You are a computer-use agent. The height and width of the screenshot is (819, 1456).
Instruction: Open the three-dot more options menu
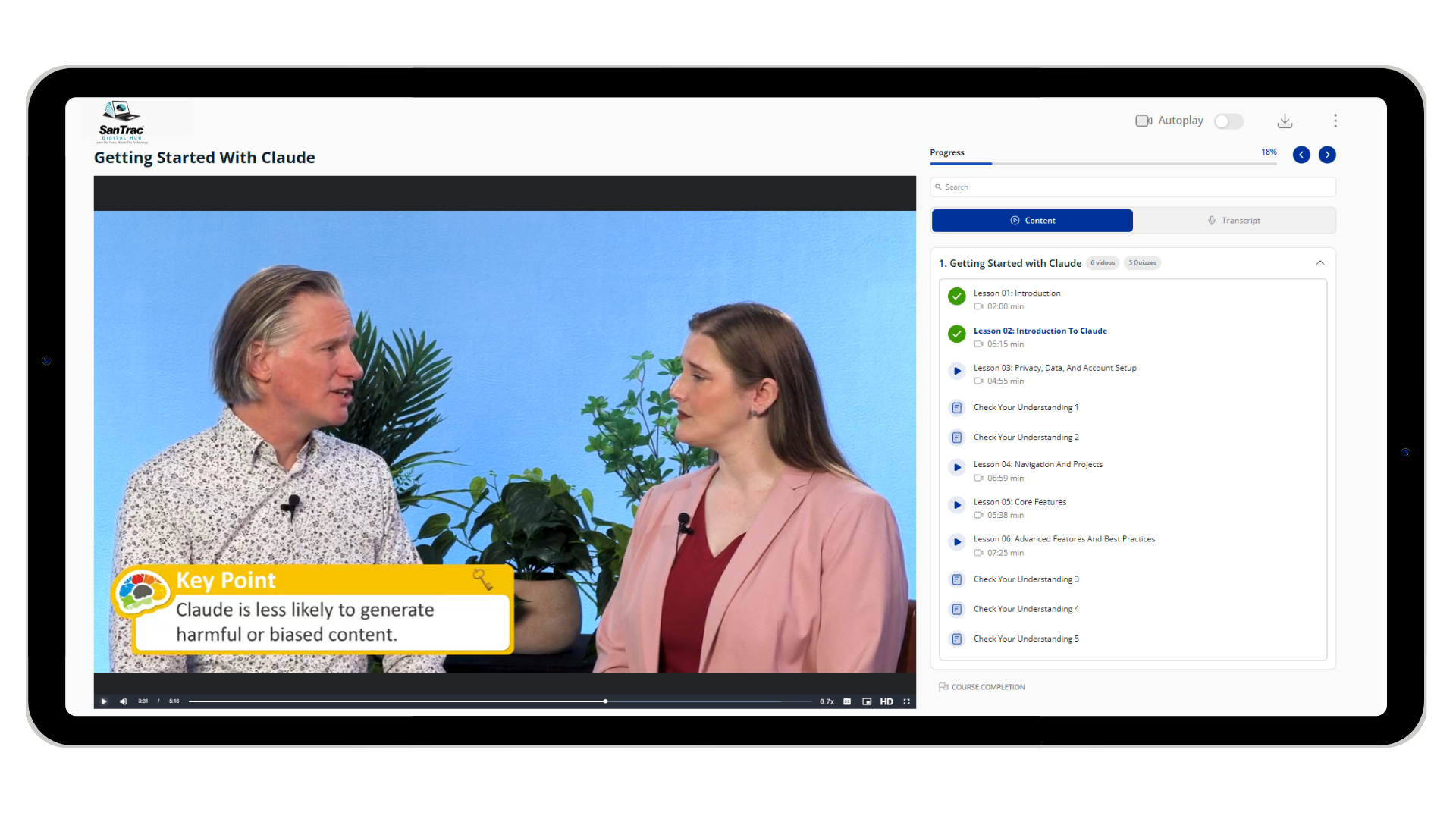(x=1335, y=121)
